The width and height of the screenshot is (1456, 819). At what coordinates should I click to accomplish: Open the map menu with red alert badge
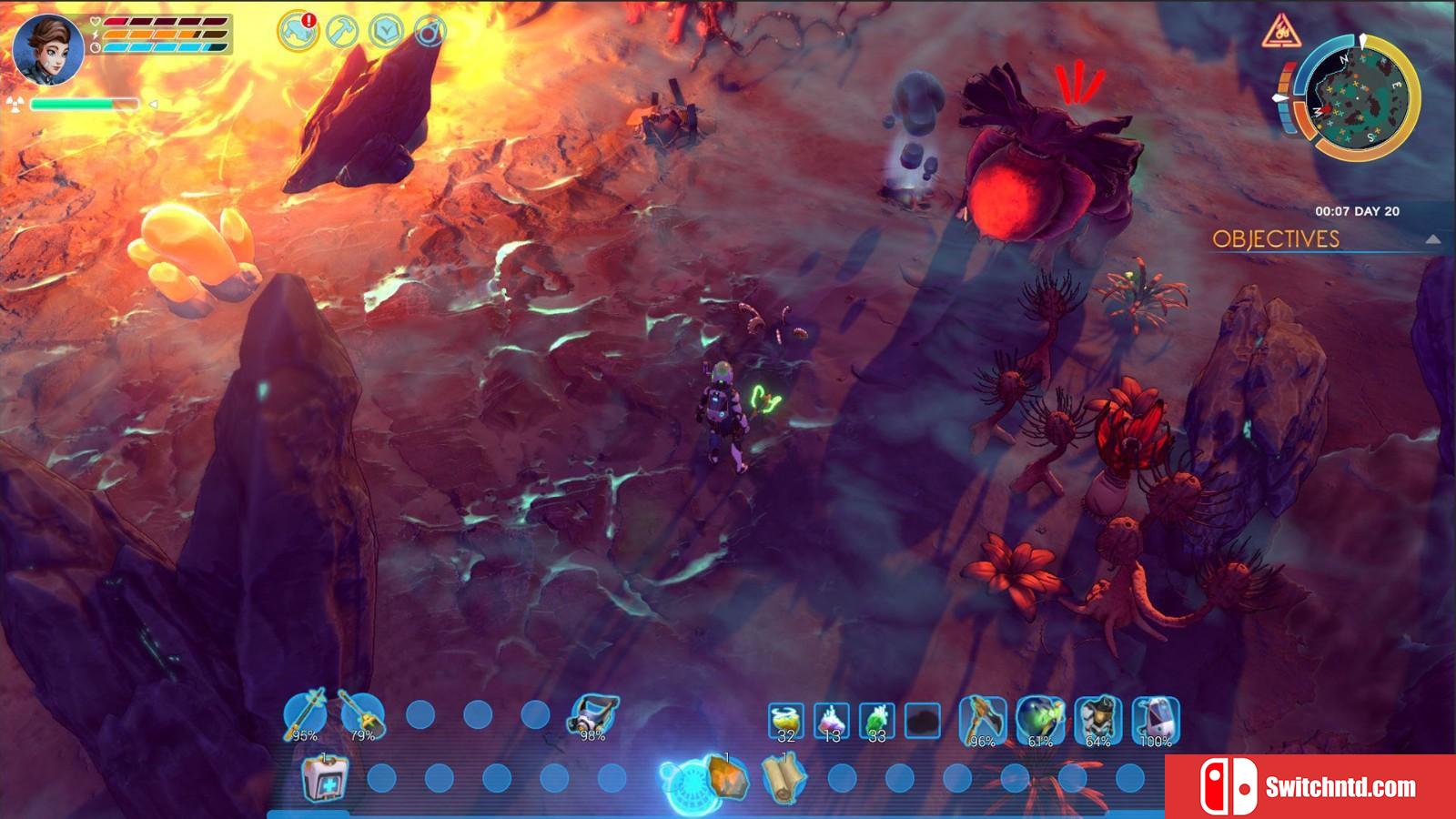(x=298, y=31)
